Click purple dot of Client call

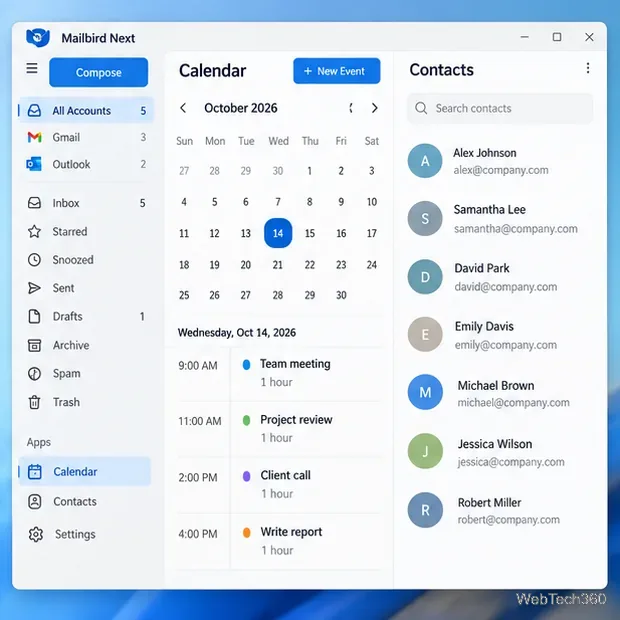(246, 476)
